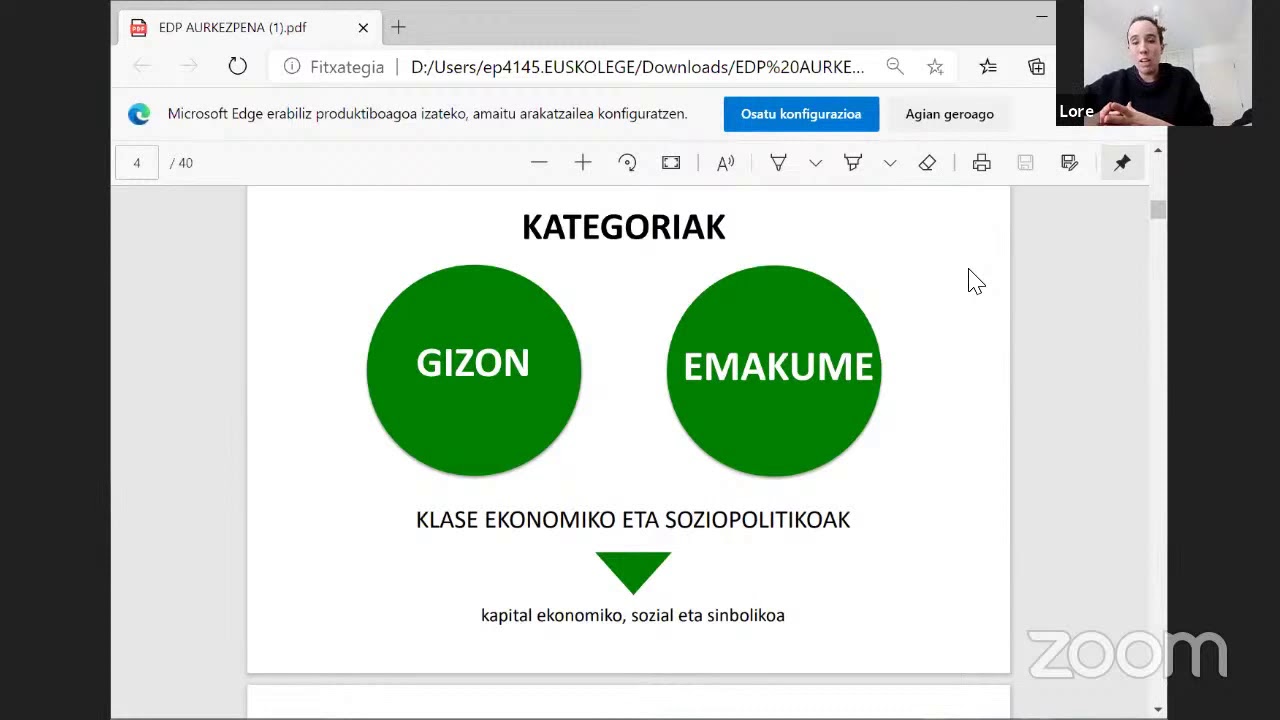Open a new browser tab
The image size is (1280, 720).
tap(398, 27)
